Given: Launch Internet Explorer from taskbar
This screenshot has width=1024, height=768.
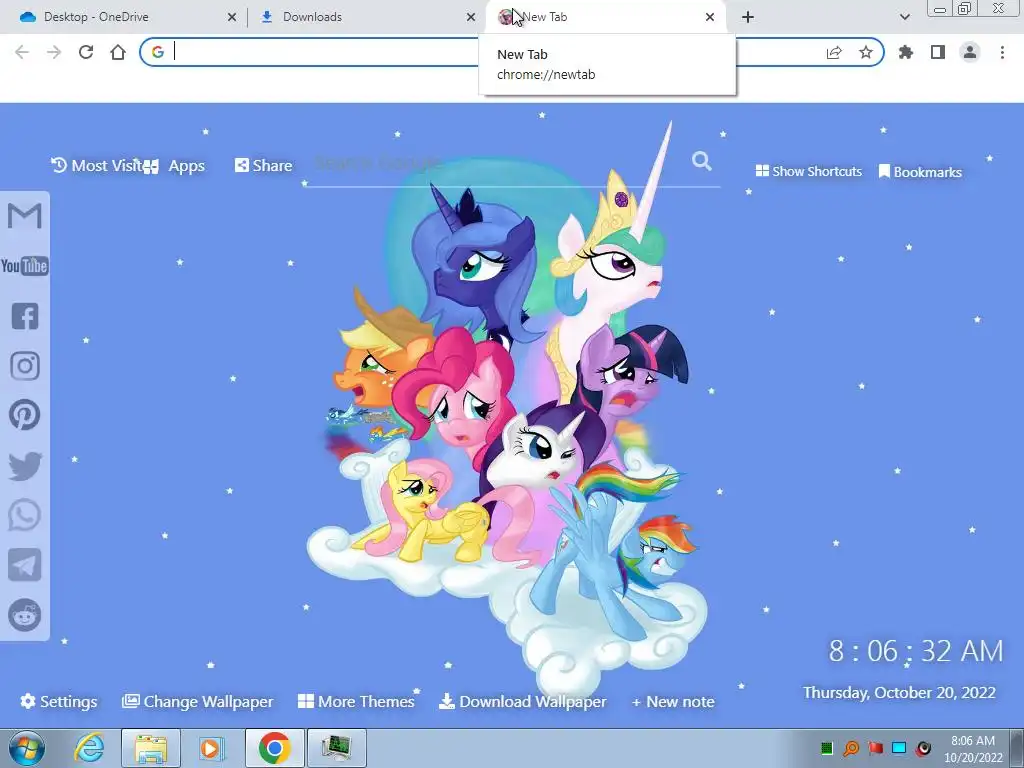Looking at the screenshot, I should [x=89, y=748].
